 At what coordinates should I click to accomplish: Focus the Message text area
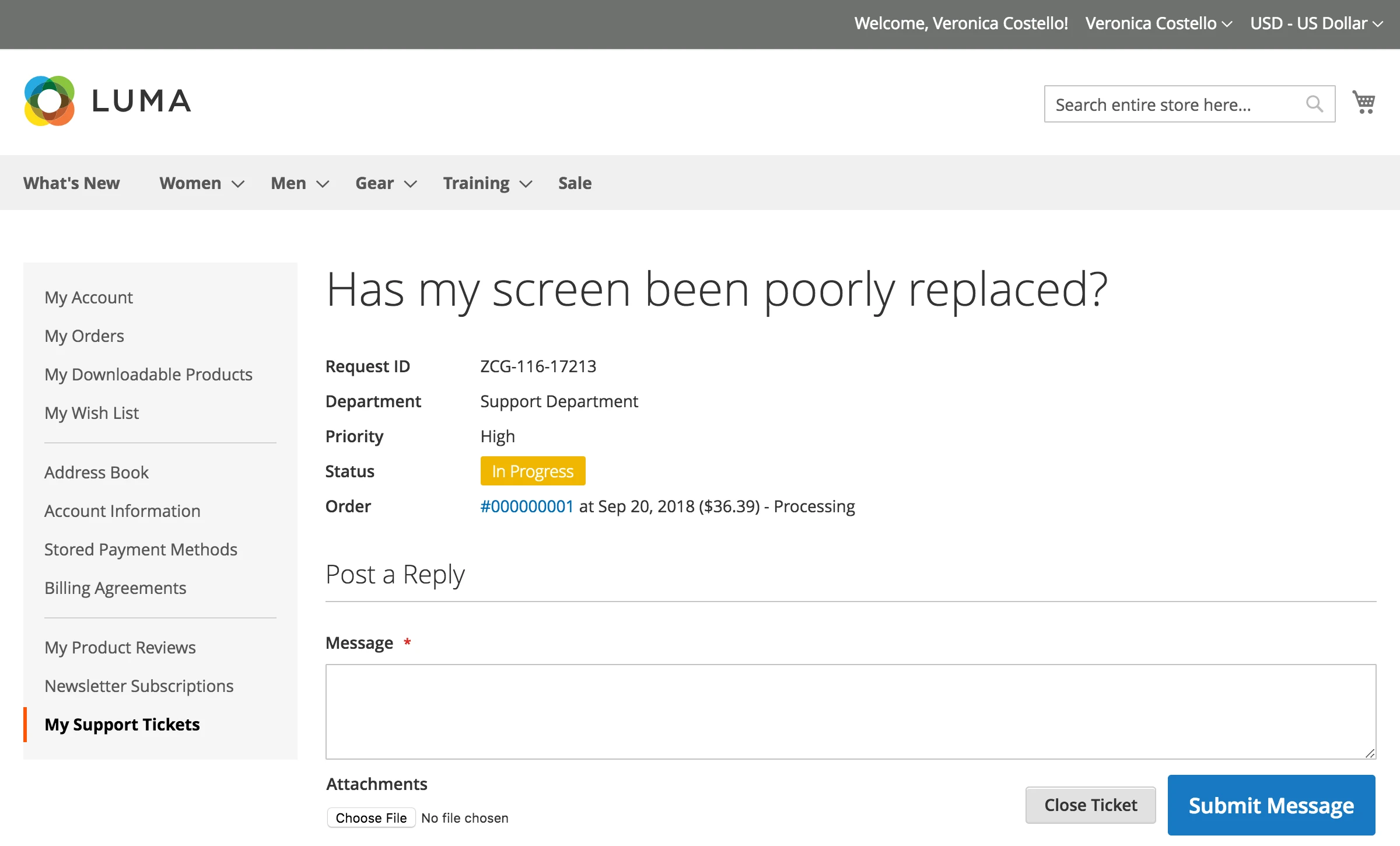[x=850, y=711]
